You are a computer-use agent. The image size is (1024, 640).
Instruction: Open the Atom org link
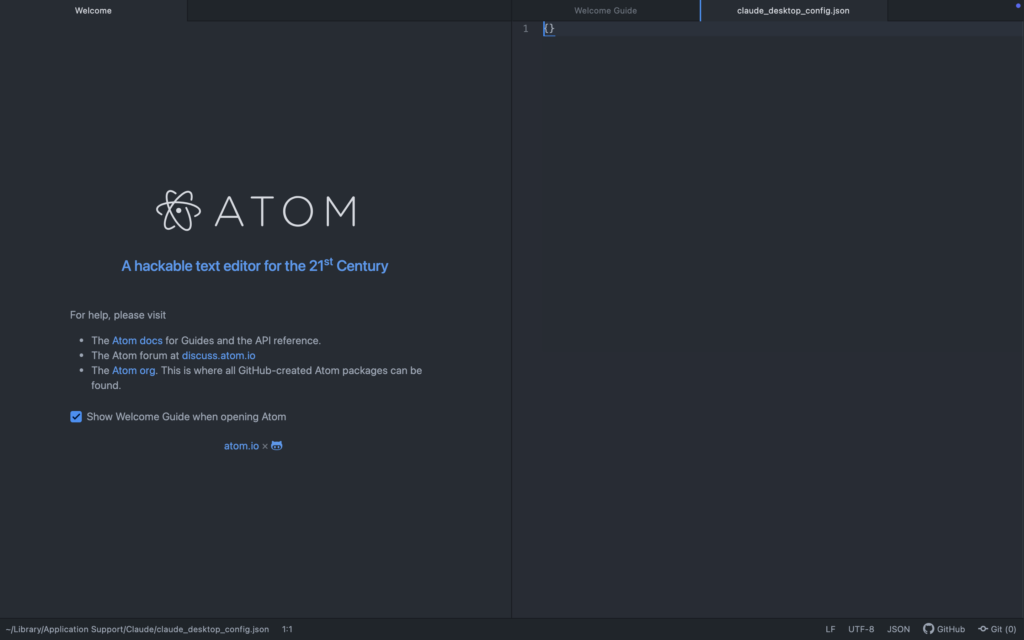(133, 370)
